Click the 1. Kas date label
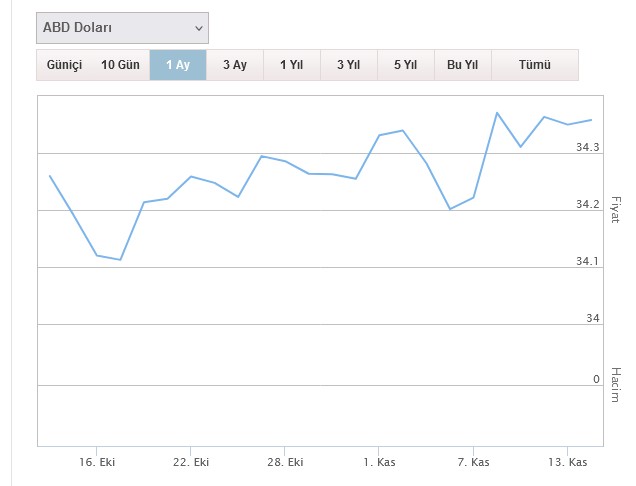This screenshot has width=636, height=486. click(x=379, y=462)
